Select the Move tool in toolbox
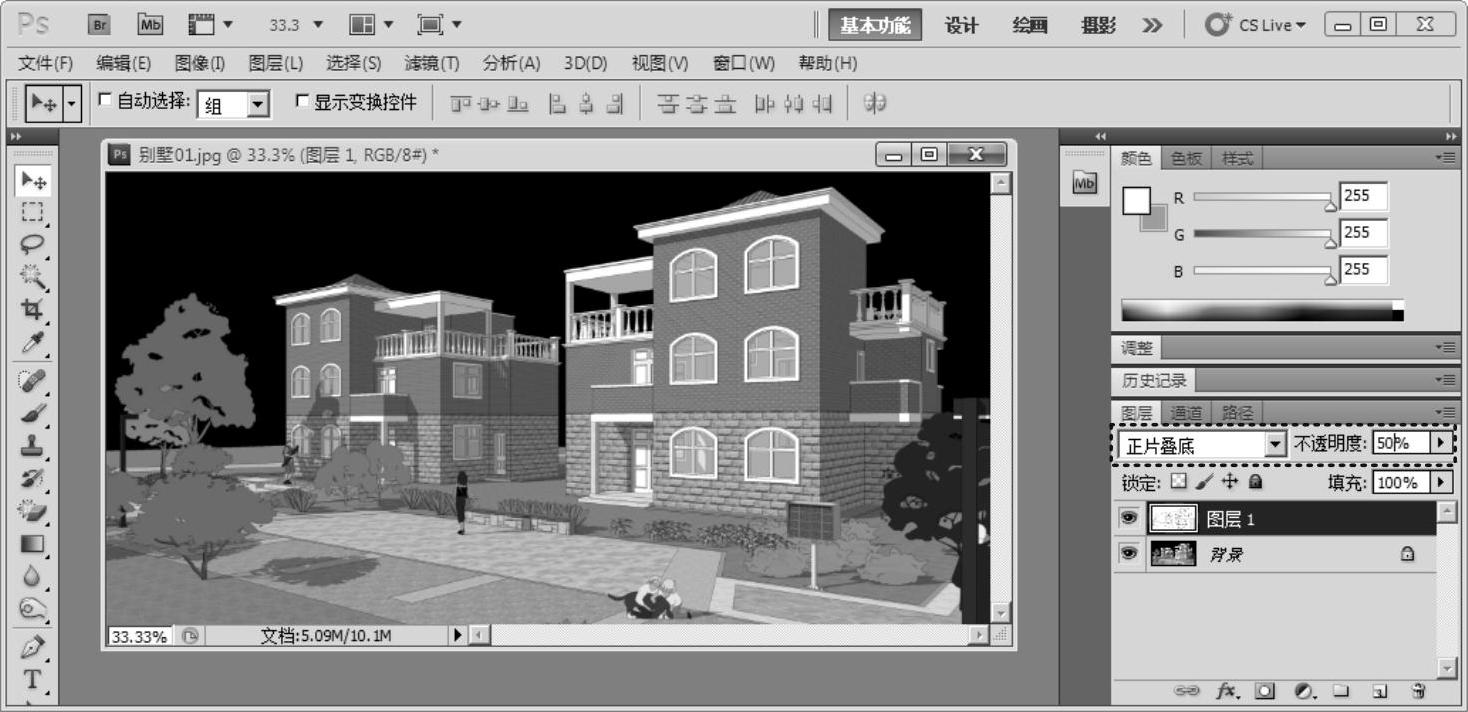Screen dimensions: 1468x712 (x=33, y=181)
